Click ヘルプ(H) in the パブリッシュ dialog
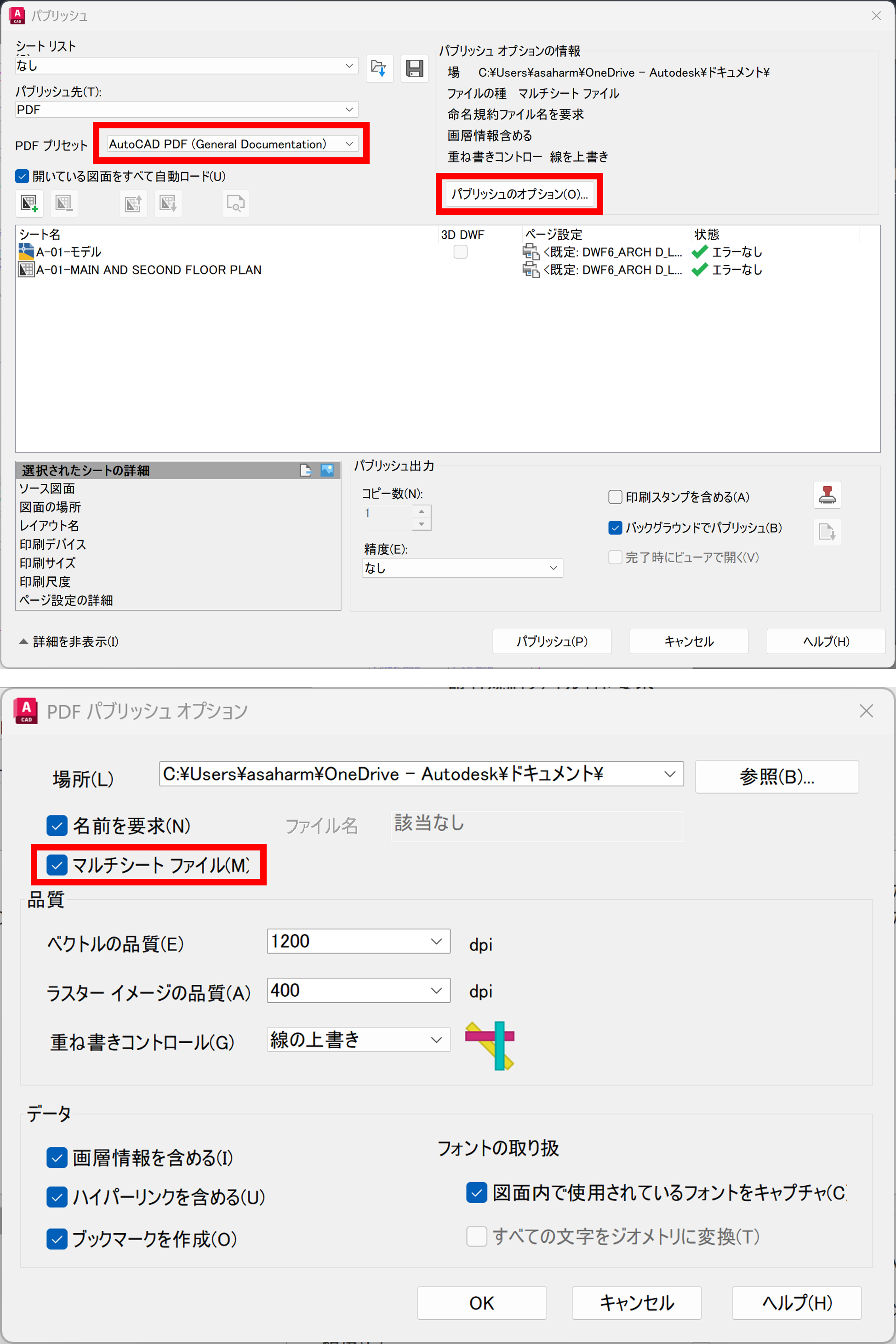This screenshot has width=896, height=1344. [826, 642]
